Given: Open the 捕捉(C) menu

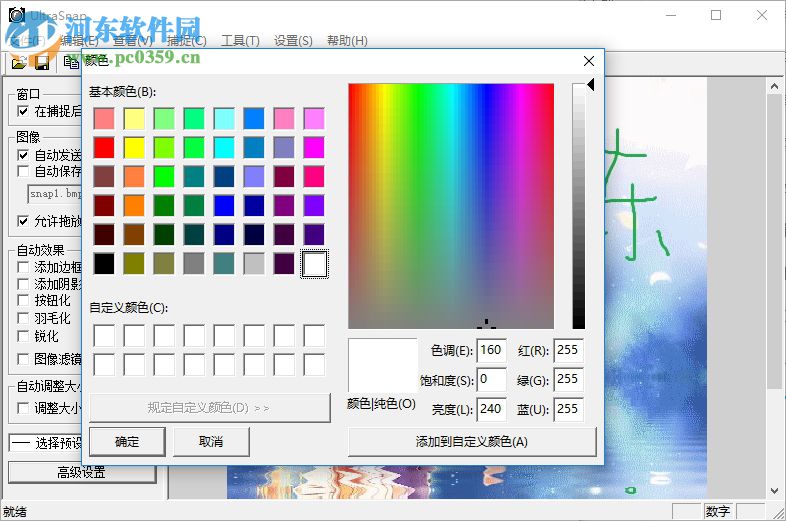Looking at the screenshot, I should click(x=186, y=41).
